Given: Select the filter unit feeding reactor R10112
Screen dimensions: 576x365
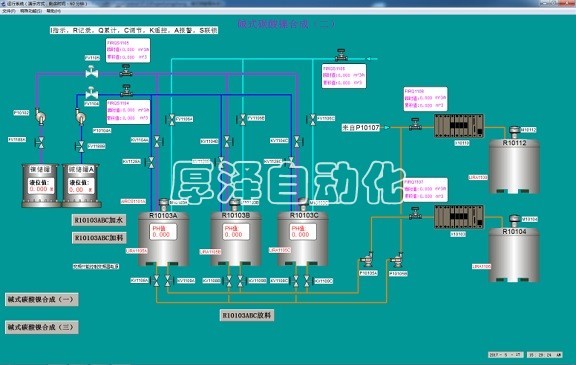Looking at the screenshot, I should point(459,126).
